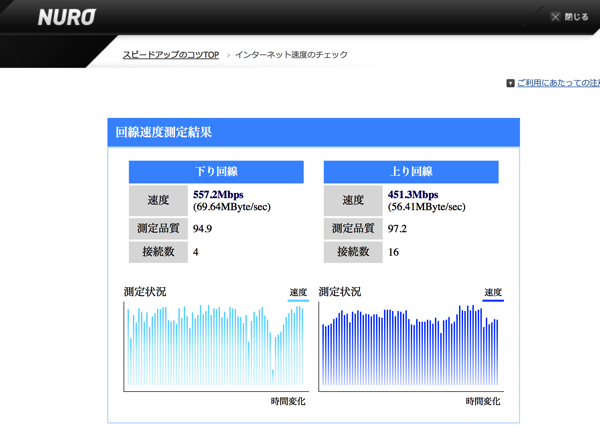Click the 451.3Mbps upload speed value
The height and width of the screenshot is (439, 600).
click(413, 195)
